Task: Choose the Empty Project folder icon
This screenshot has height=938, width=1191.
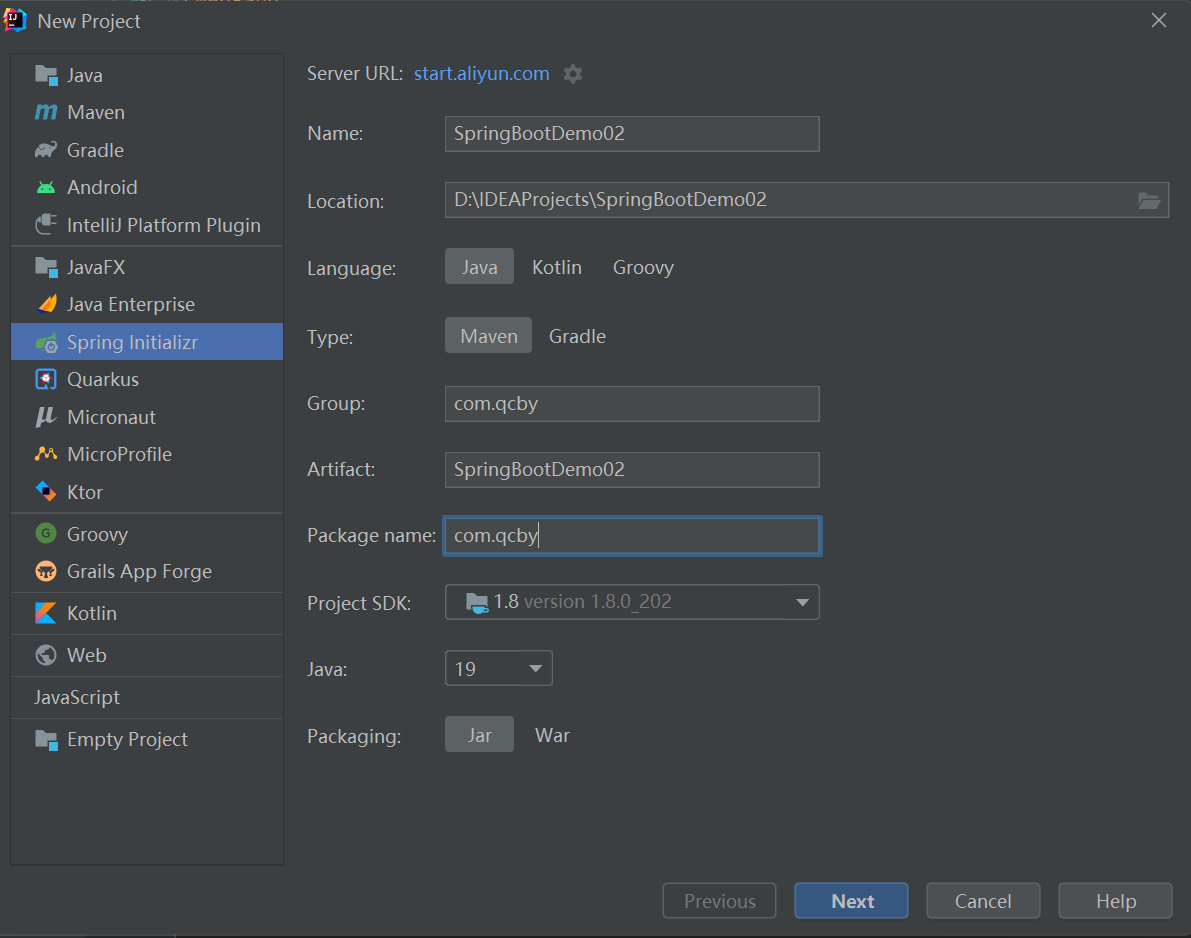Action: pyautogui.click(x=46, y=740)
